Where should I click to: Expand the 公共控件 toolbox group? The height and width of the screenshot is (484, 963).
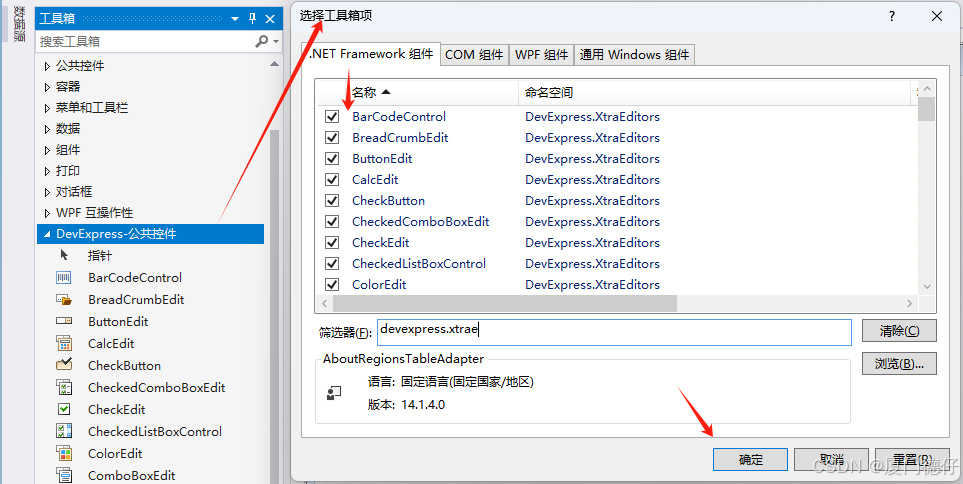[47, 66]
